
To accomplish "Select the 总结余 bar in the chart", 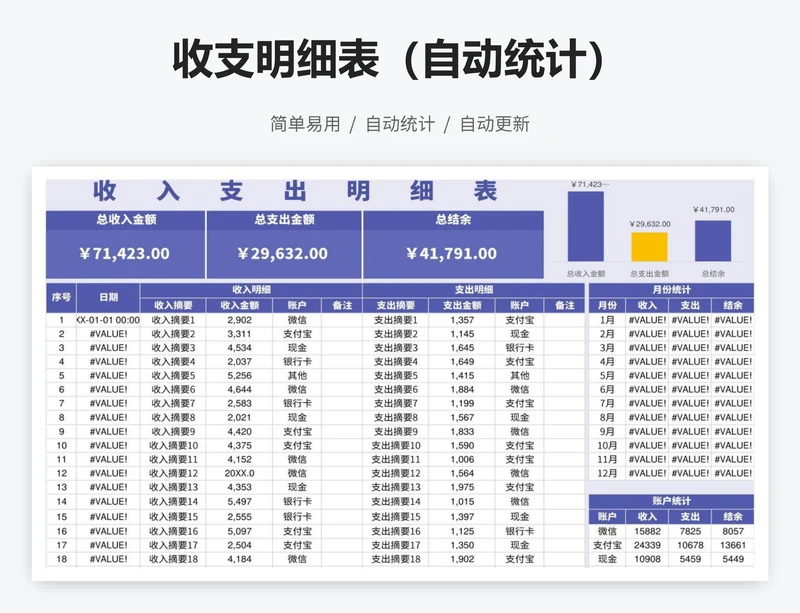I will [713, 241].
